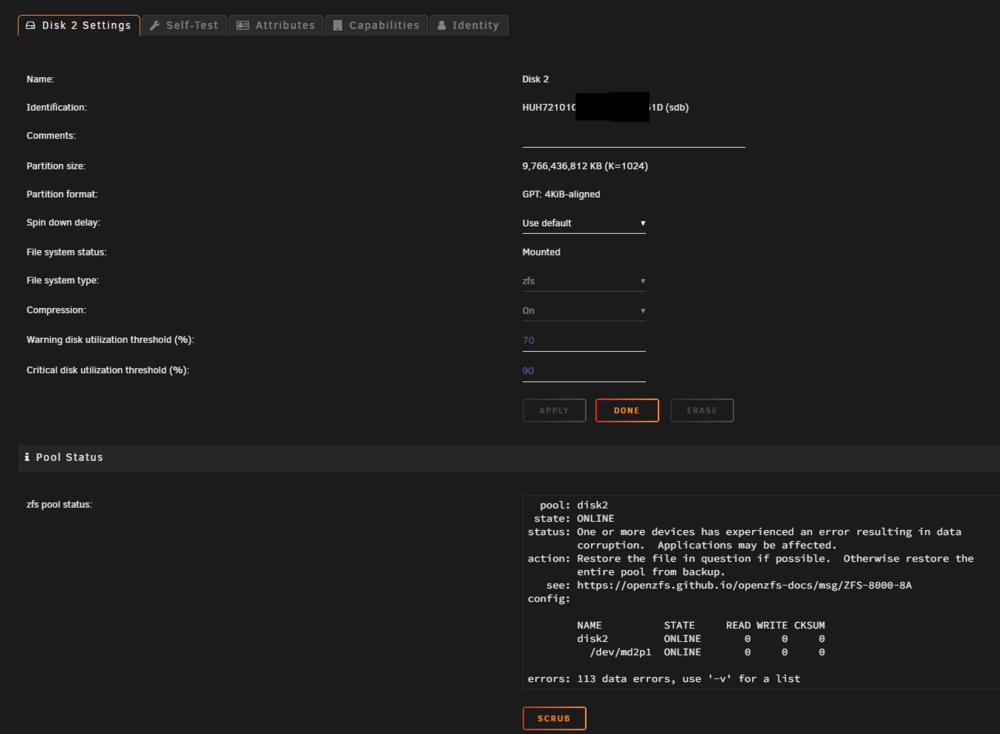
Task: Click the '113 data errors' line
Action: point(663,679)
